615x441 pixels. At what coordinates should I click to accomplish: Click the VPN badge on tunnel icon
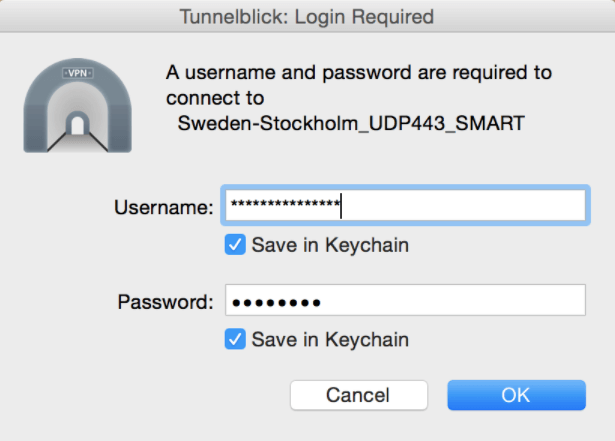[x=78, y=73]
